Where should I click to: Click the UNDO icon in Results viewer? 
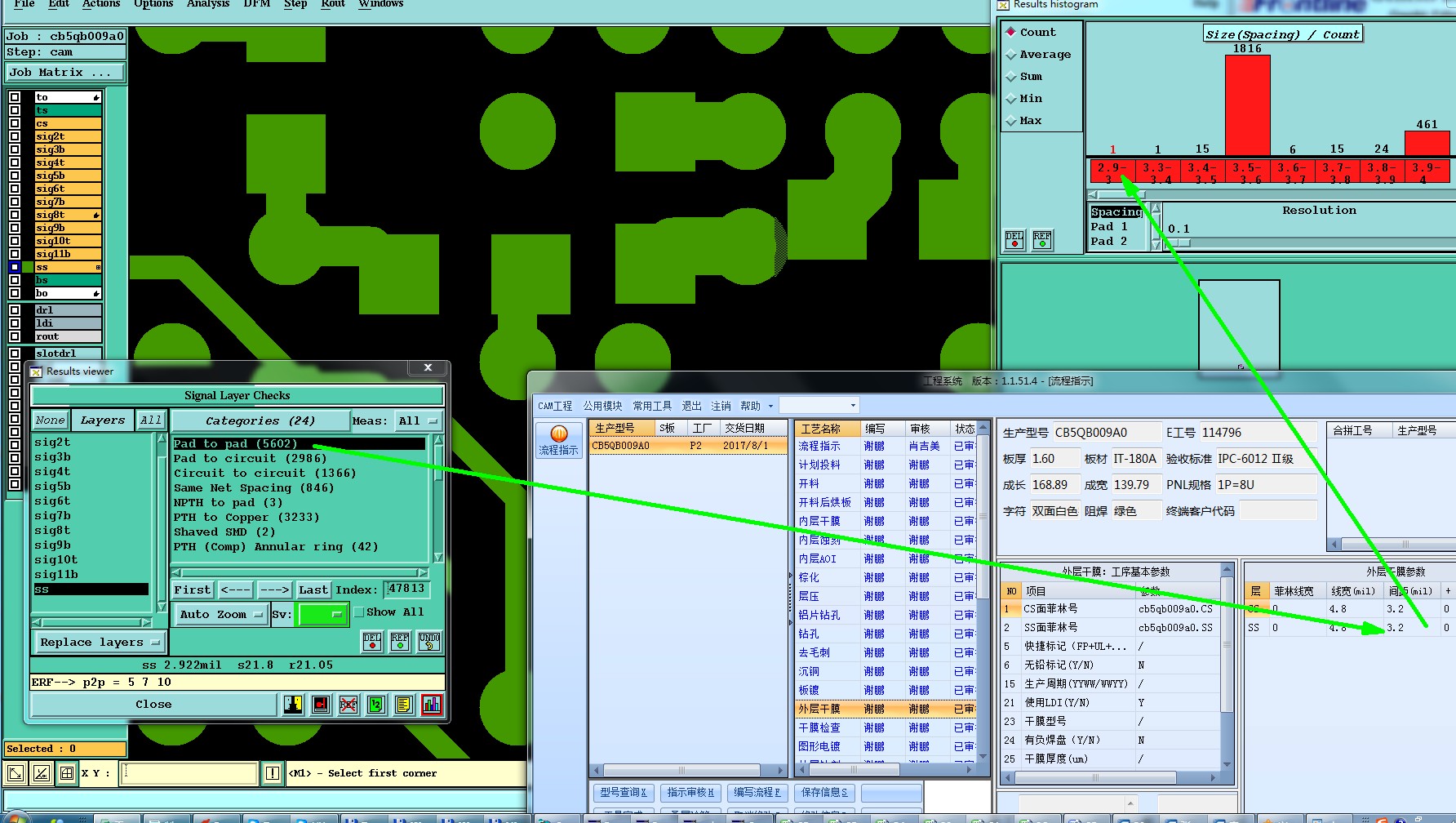coord(428,642)
